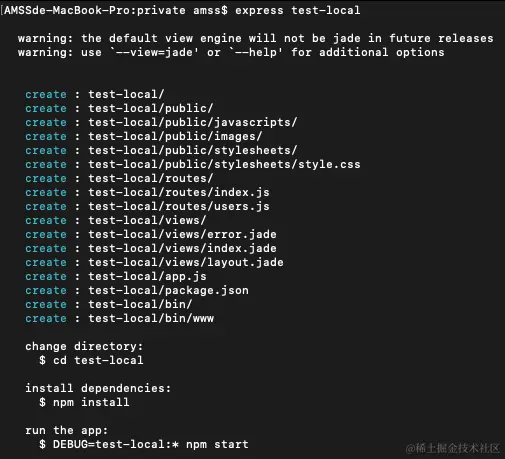The width and height of the screenshot is (505, 459).
Task: Click the cyan 'create' label beside test-local/
Action: coord(46,95)
